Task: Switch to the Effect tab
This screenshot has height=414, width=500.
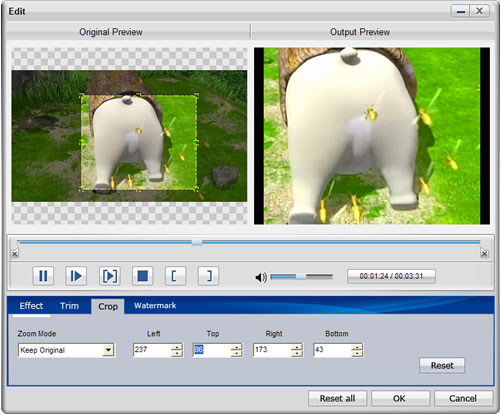Action: pyautogui.click(x=31, y=306)
